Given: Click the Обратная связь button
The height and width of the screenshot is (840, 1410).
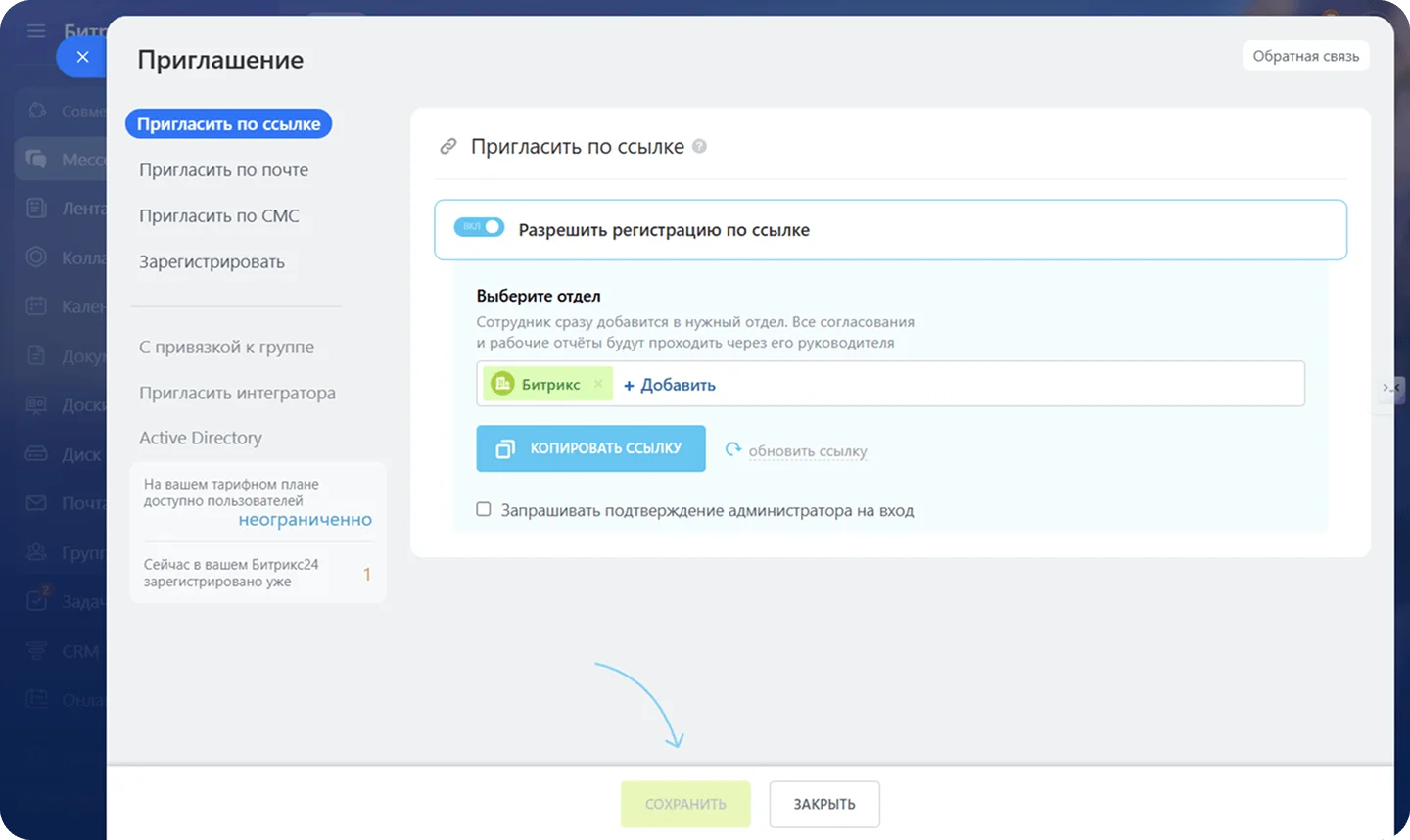Looking at the screenshot, I should 1305,56.
